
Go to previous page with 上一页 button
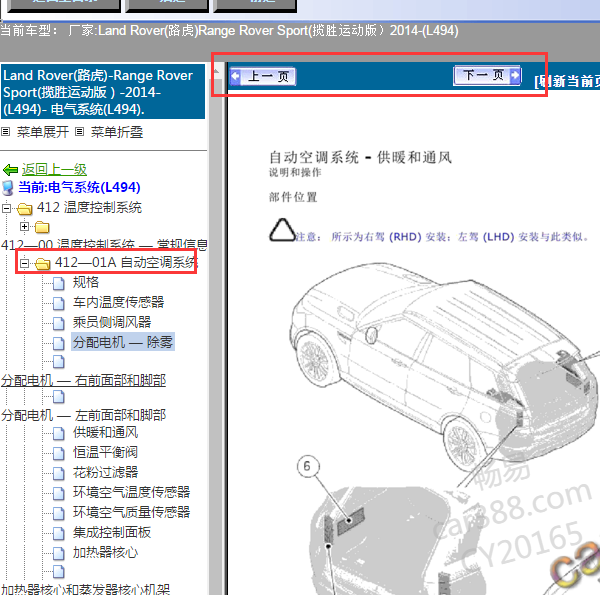263,77
